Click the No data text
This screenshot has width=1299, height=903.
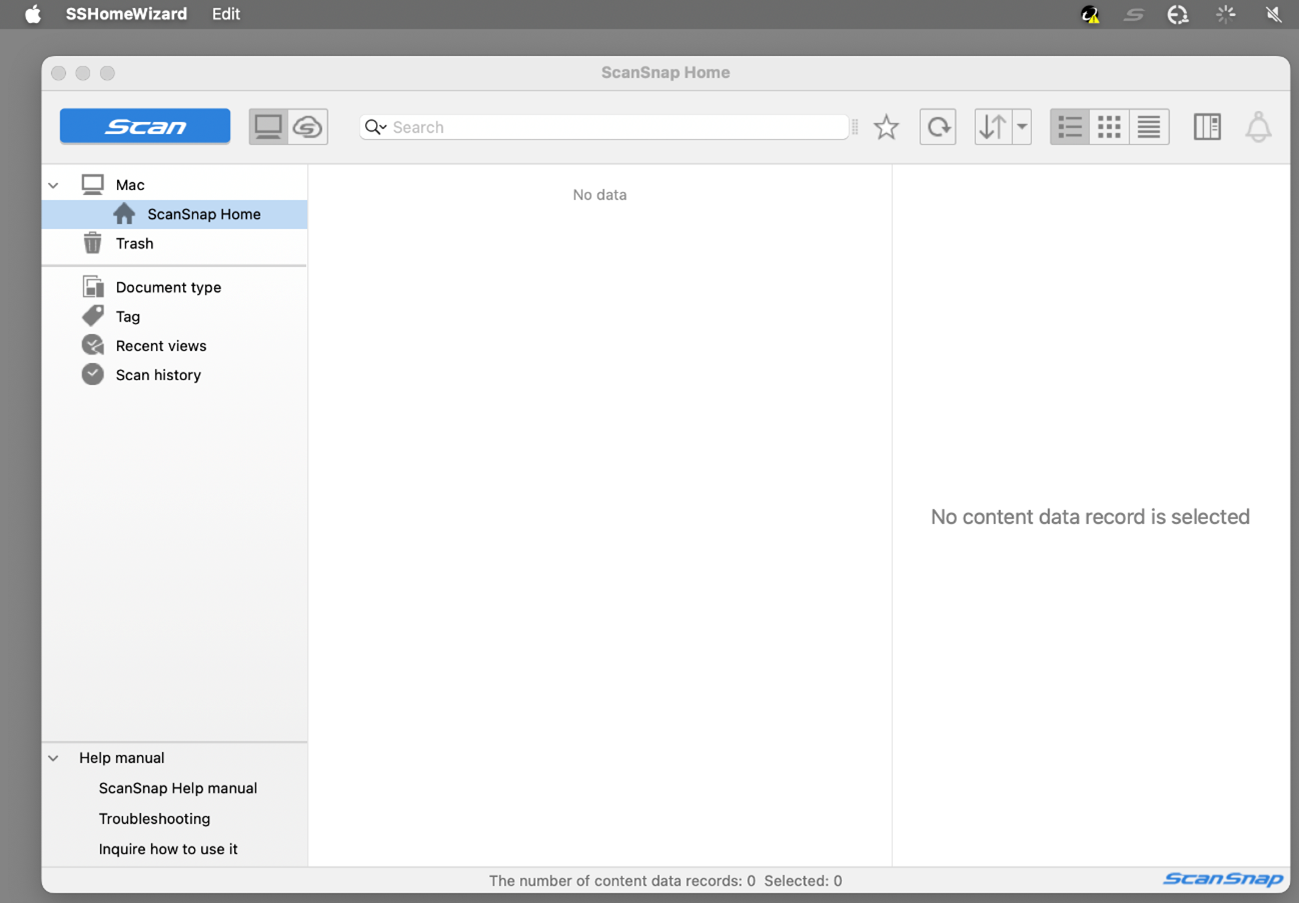tap(600, 195)
